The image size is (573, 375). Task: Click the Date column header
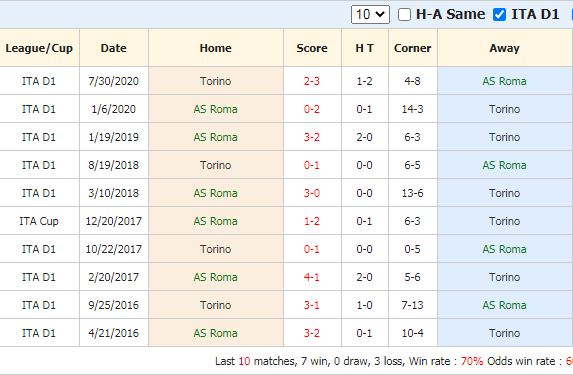114,48
